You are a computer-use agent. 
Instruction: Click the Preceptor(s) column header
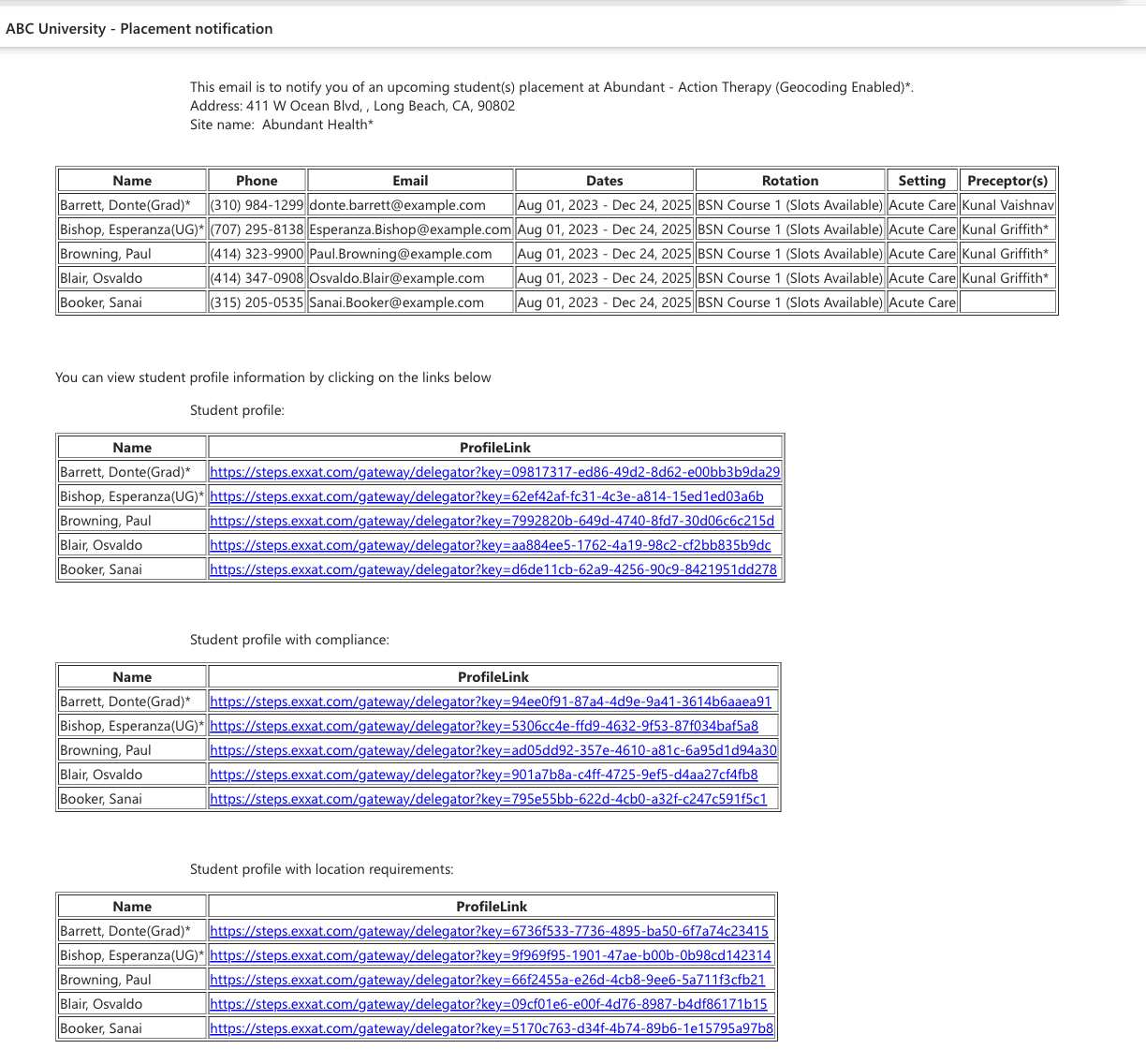[x=1006, y=181]
